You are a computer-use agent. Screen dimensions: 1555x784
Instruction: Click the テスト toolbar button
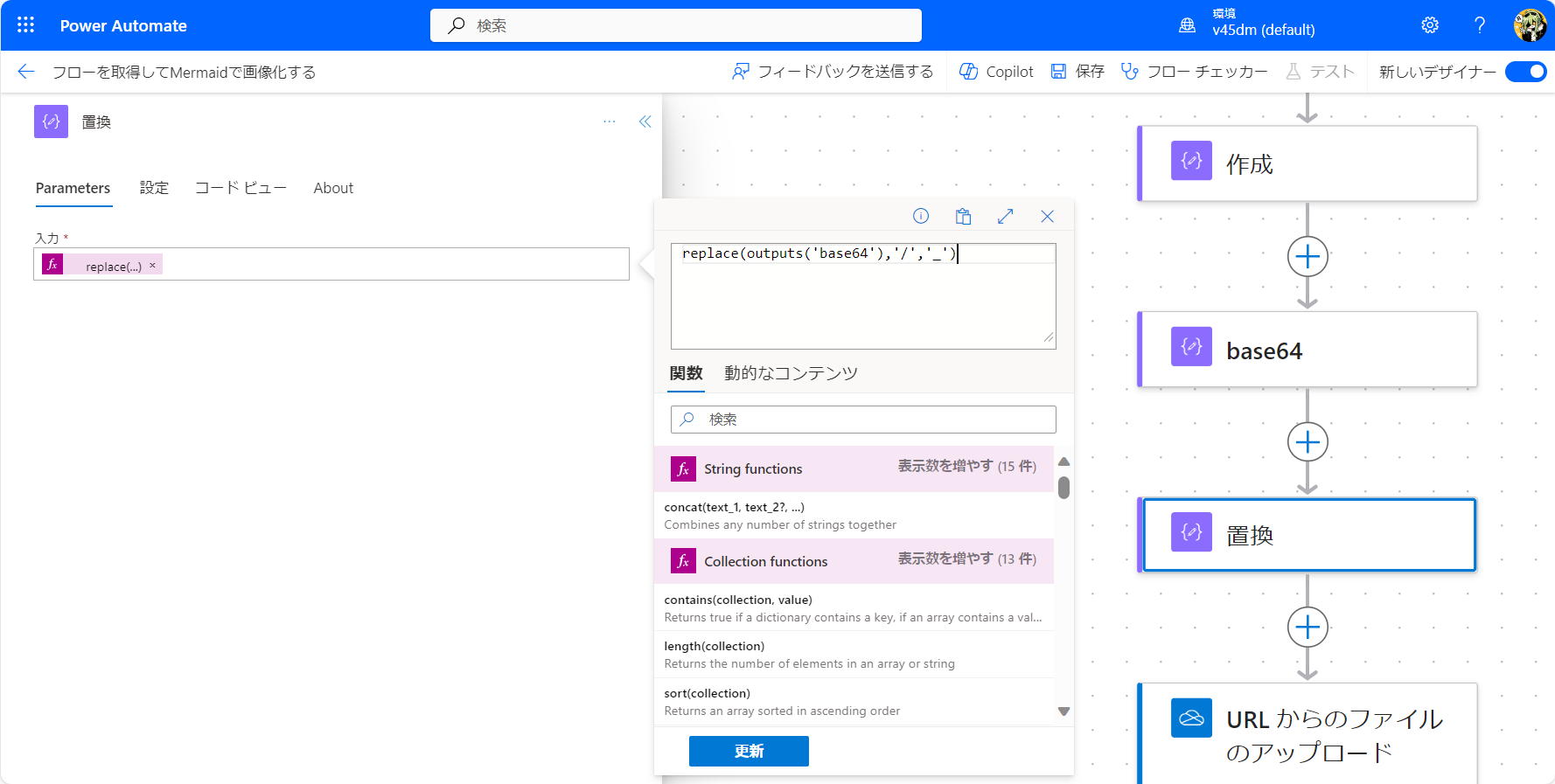[x=1320, y=72]
